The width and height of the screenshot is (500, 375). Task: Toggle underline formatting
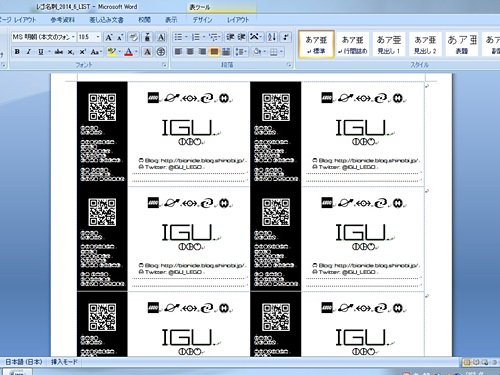pos(41,52)
